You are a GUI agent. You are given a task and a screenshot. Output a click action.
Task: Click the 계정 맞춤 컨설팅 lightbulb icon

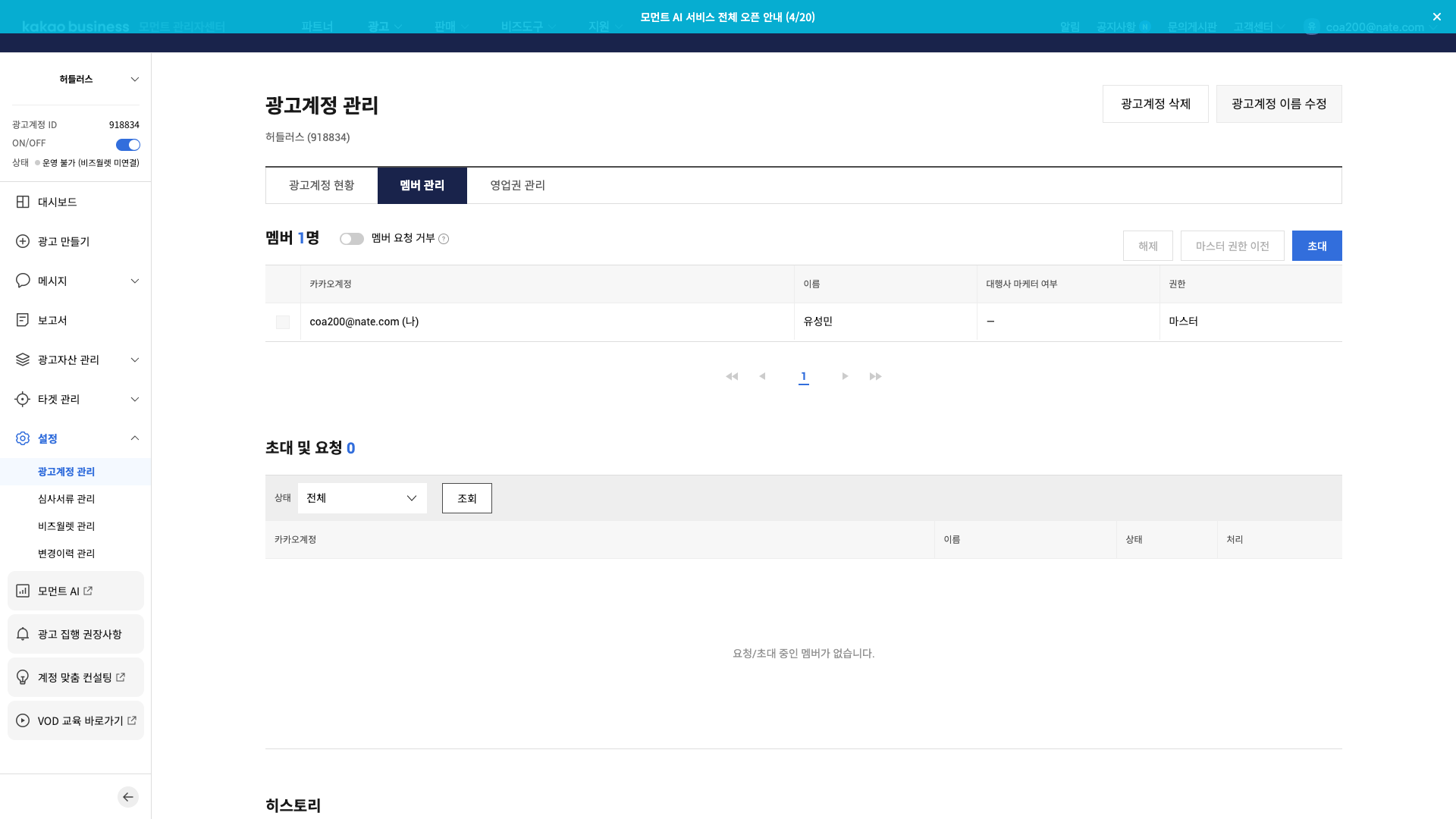[23, 677]
